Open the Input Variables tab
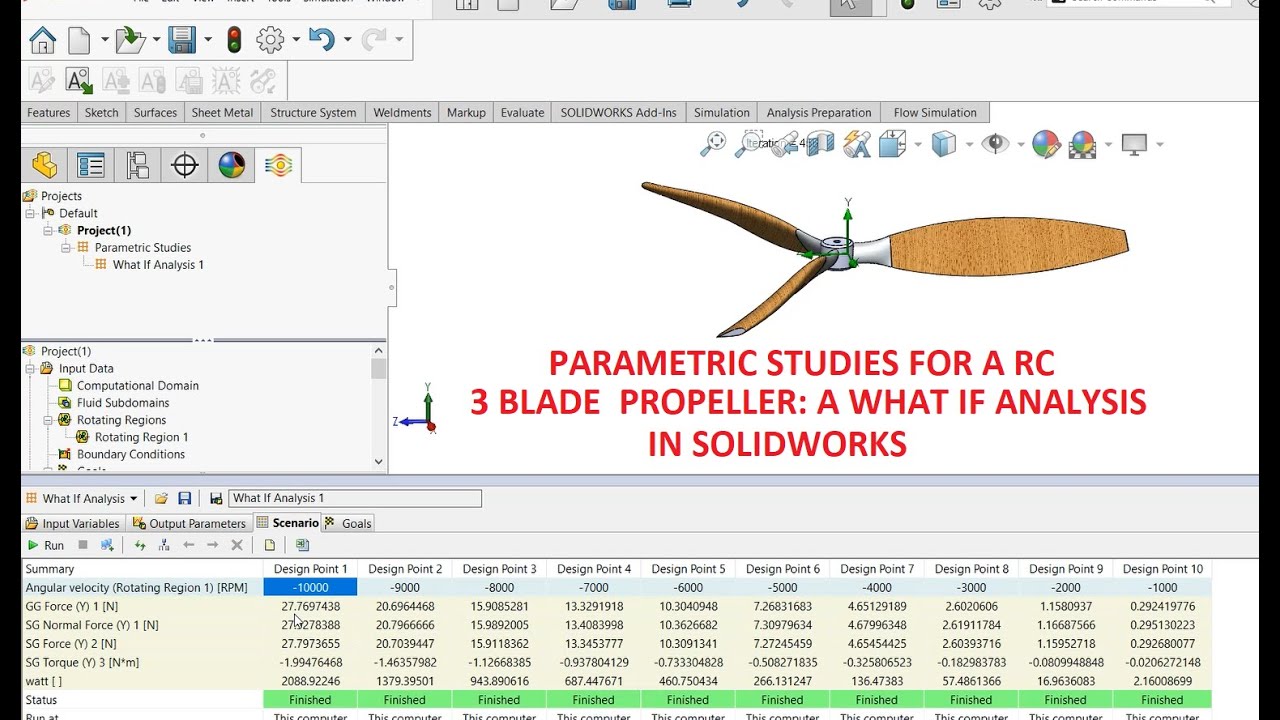 click(x=72, y=523)
